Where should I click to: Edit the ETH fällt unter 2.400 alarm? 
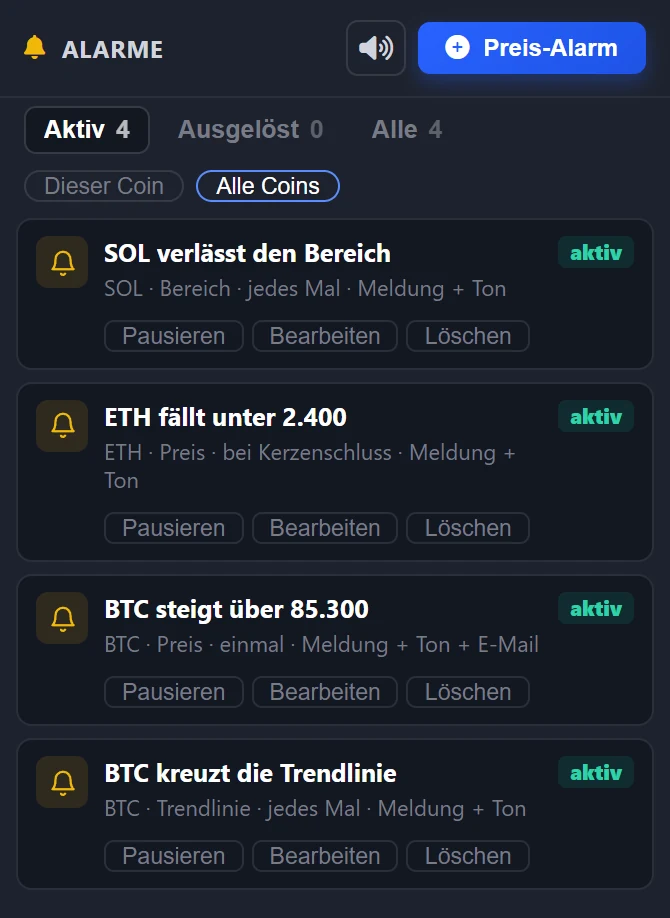point(325,528)
